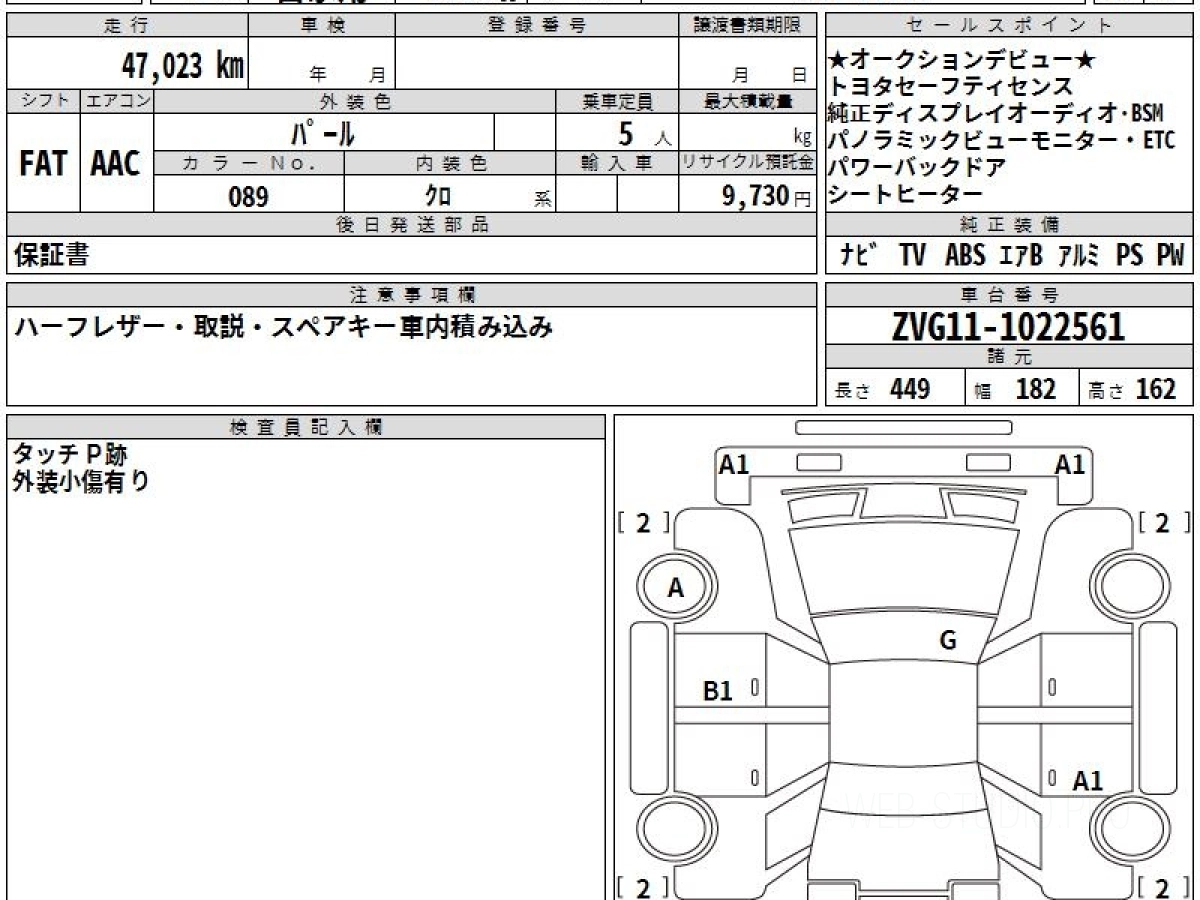Select the 登録番号 header

click(x=537, y=26)
